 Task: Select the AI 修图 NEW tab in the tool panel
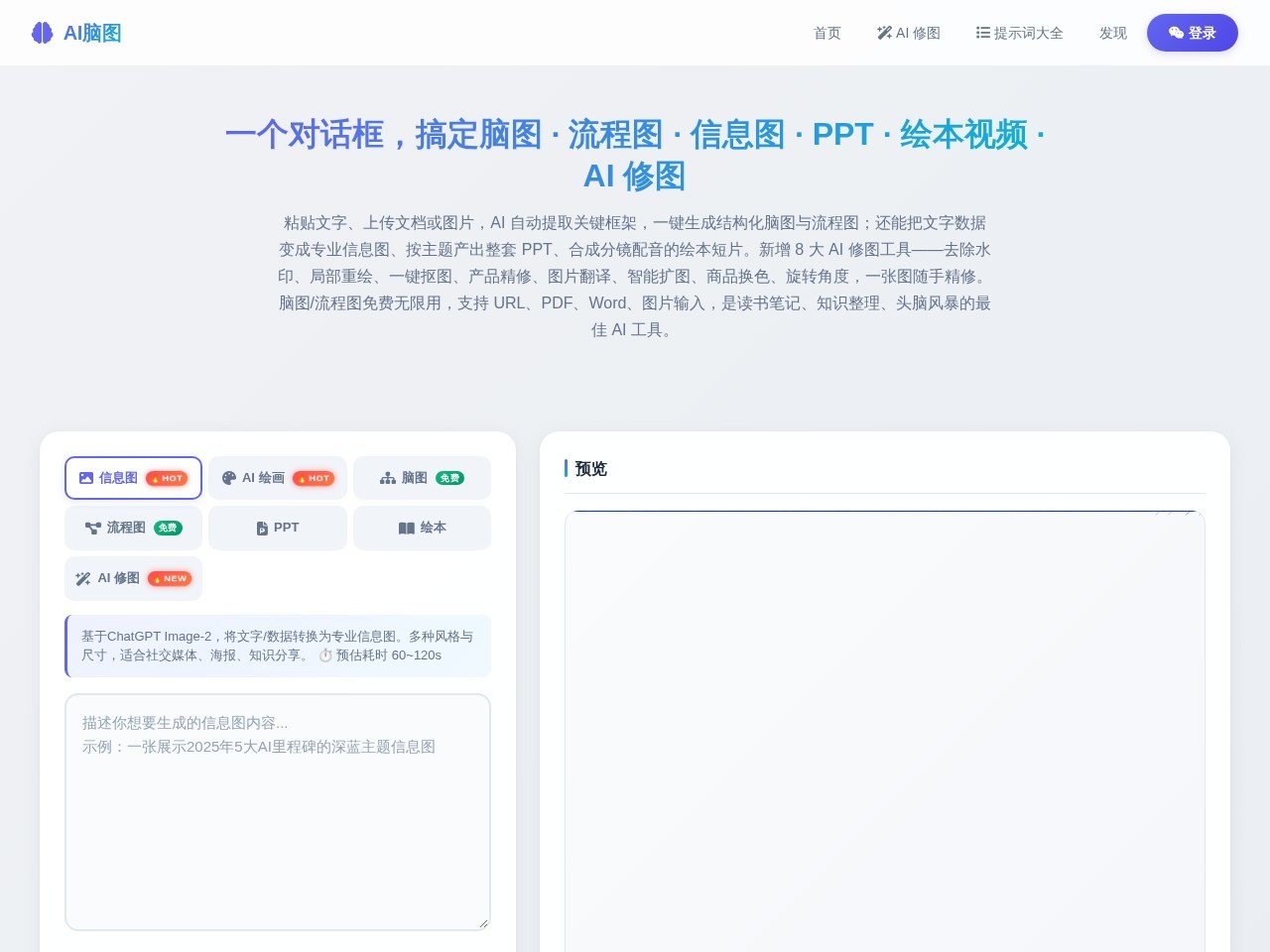tap(133, 578)
